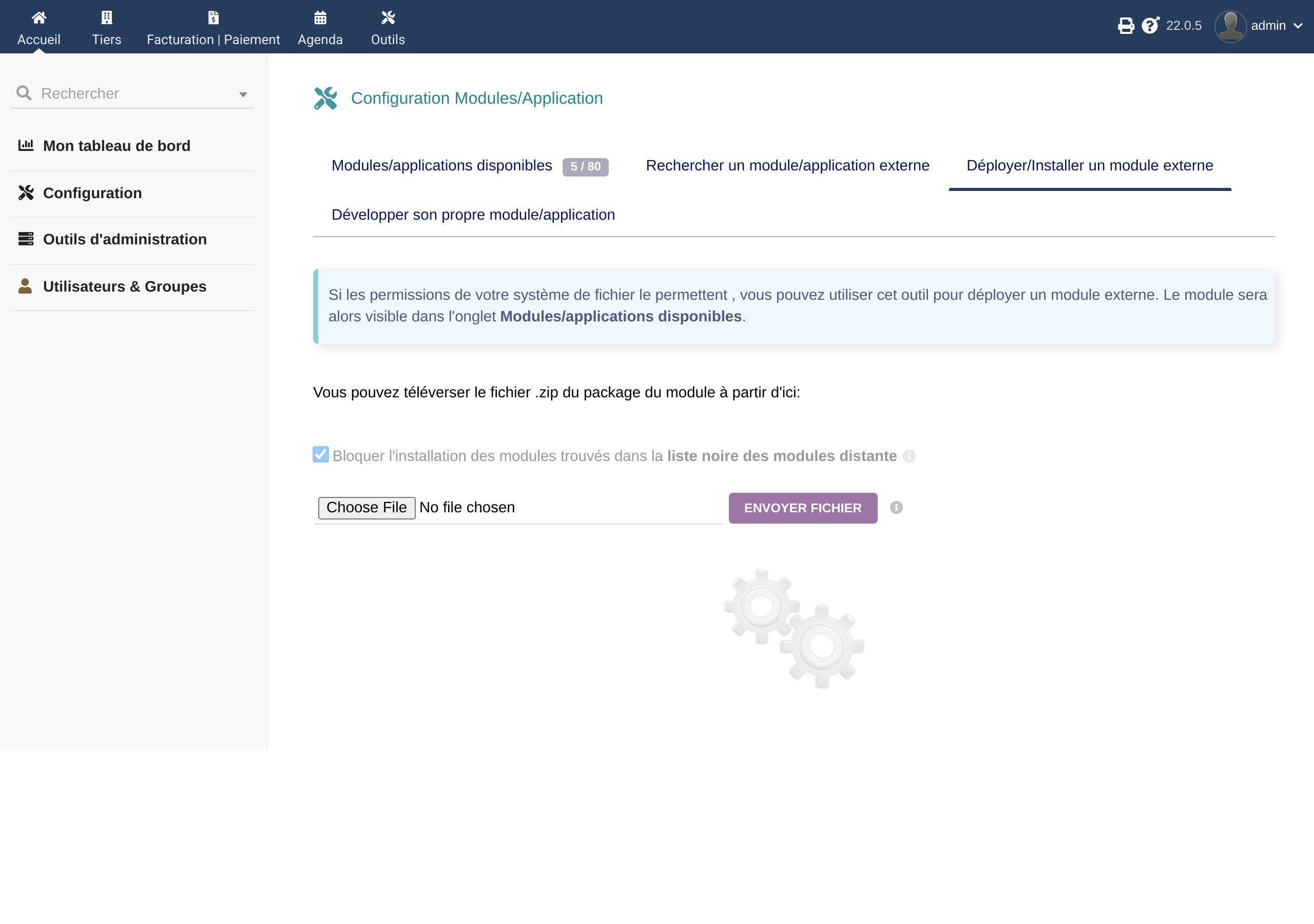Open Mon tableau de bord link
Viewport: 1314px width, 924px height.
(x=117, y=145)
